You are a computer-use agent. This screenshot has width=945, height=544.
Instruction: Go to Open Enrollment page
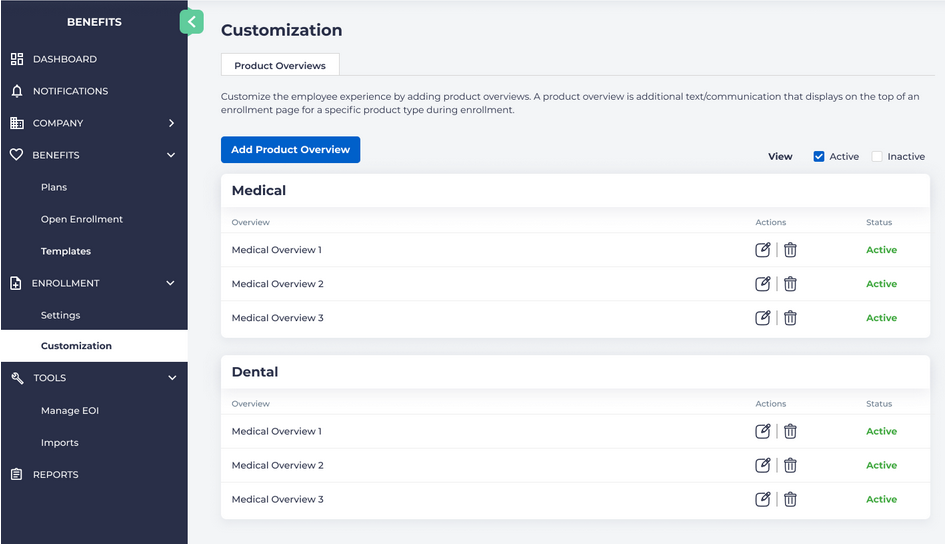click(82, 219)
